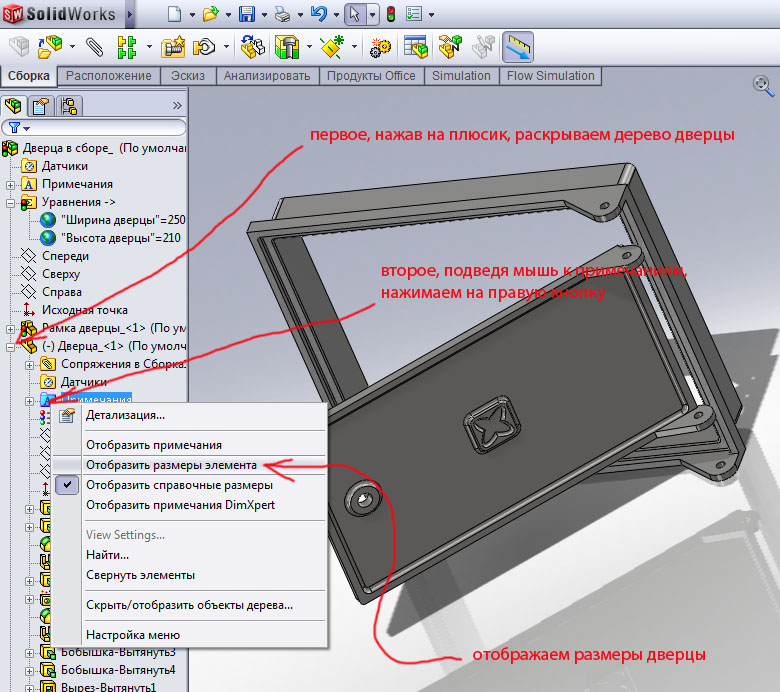Click the Undo arrow icon

tap(319, 15)
